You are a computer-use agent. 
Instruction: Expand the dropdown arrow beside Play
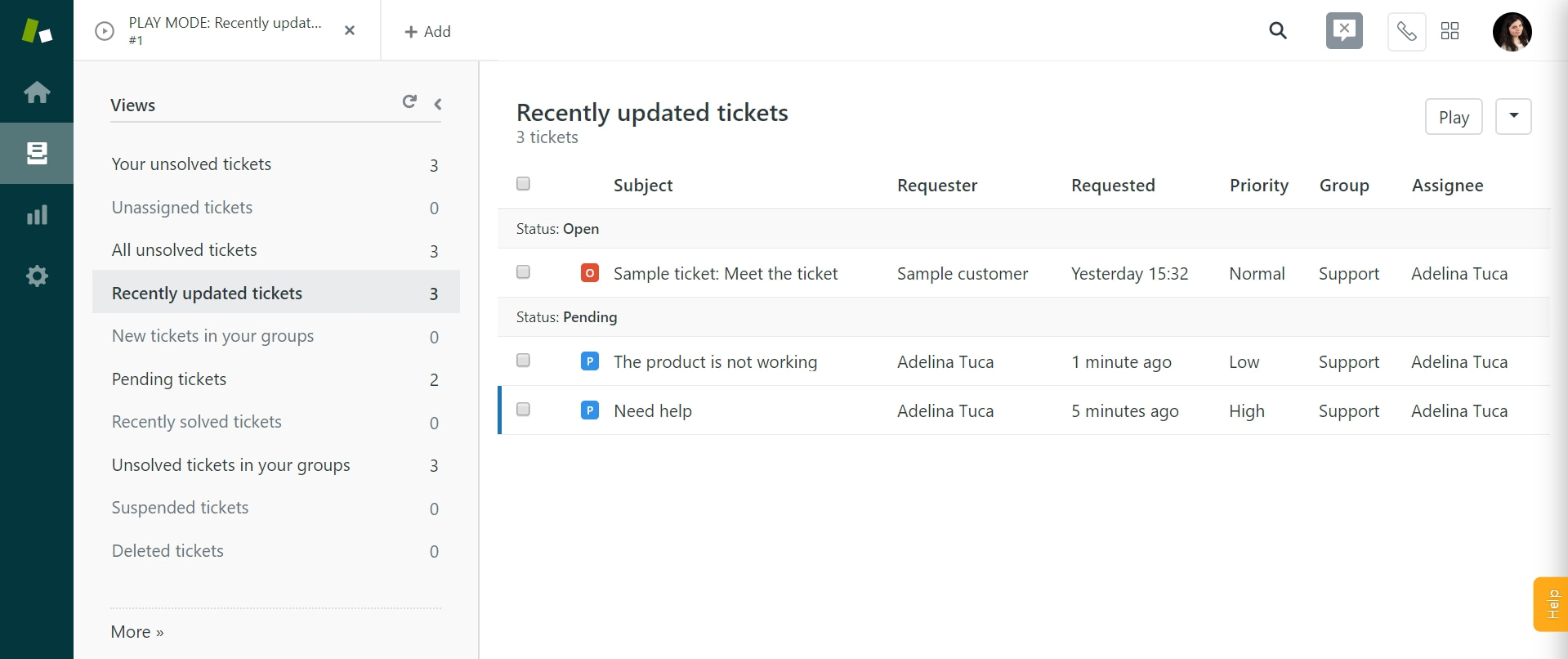(x=1513, y=116)
